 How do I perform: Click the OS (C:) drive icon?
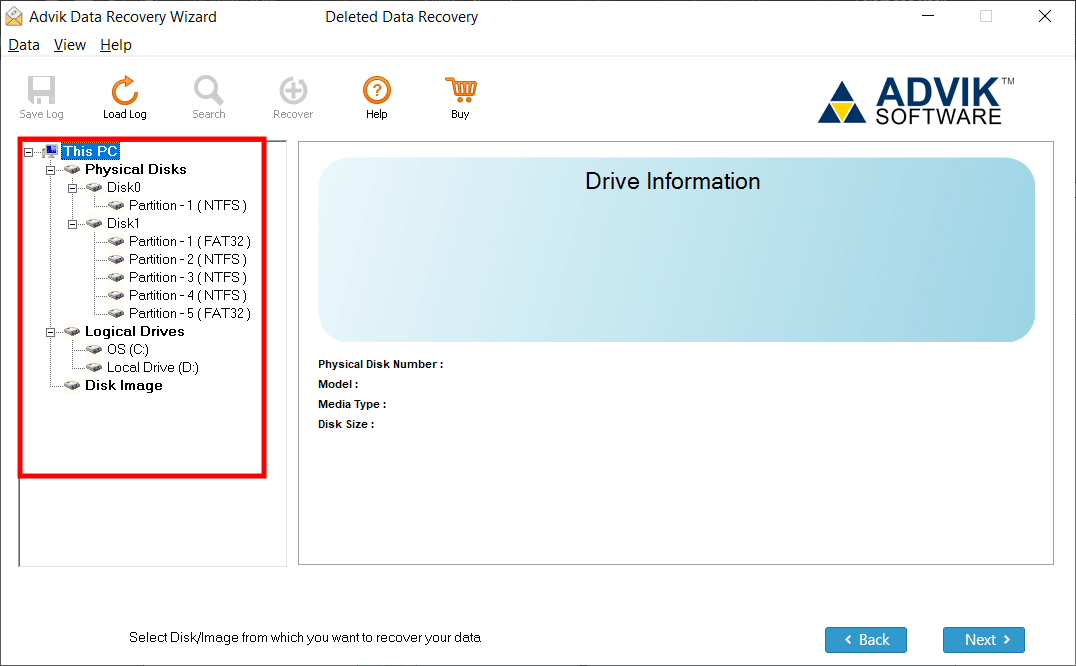point(94,349)
